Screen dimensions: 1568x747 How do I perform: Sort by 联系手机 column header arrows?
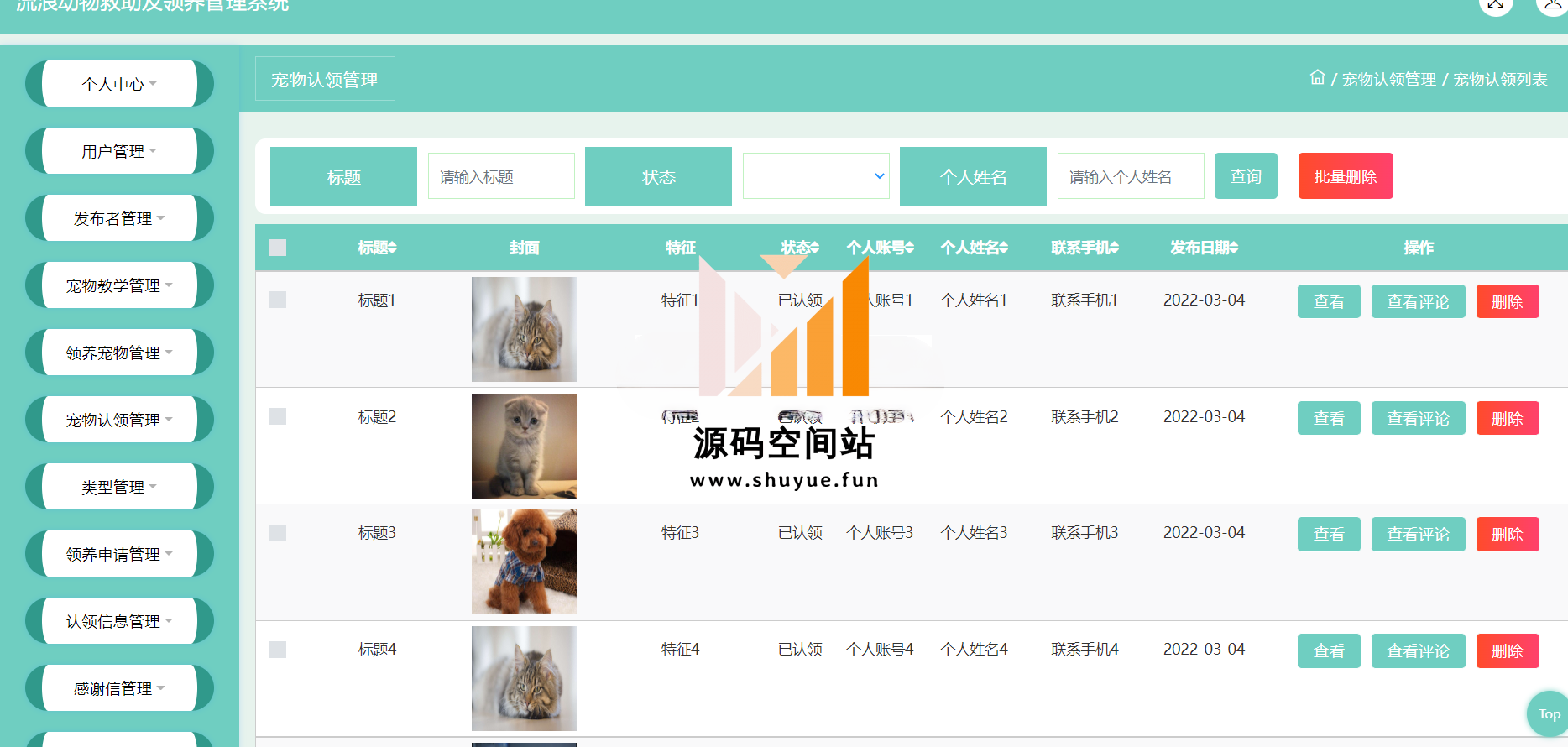click(1114, 248)
